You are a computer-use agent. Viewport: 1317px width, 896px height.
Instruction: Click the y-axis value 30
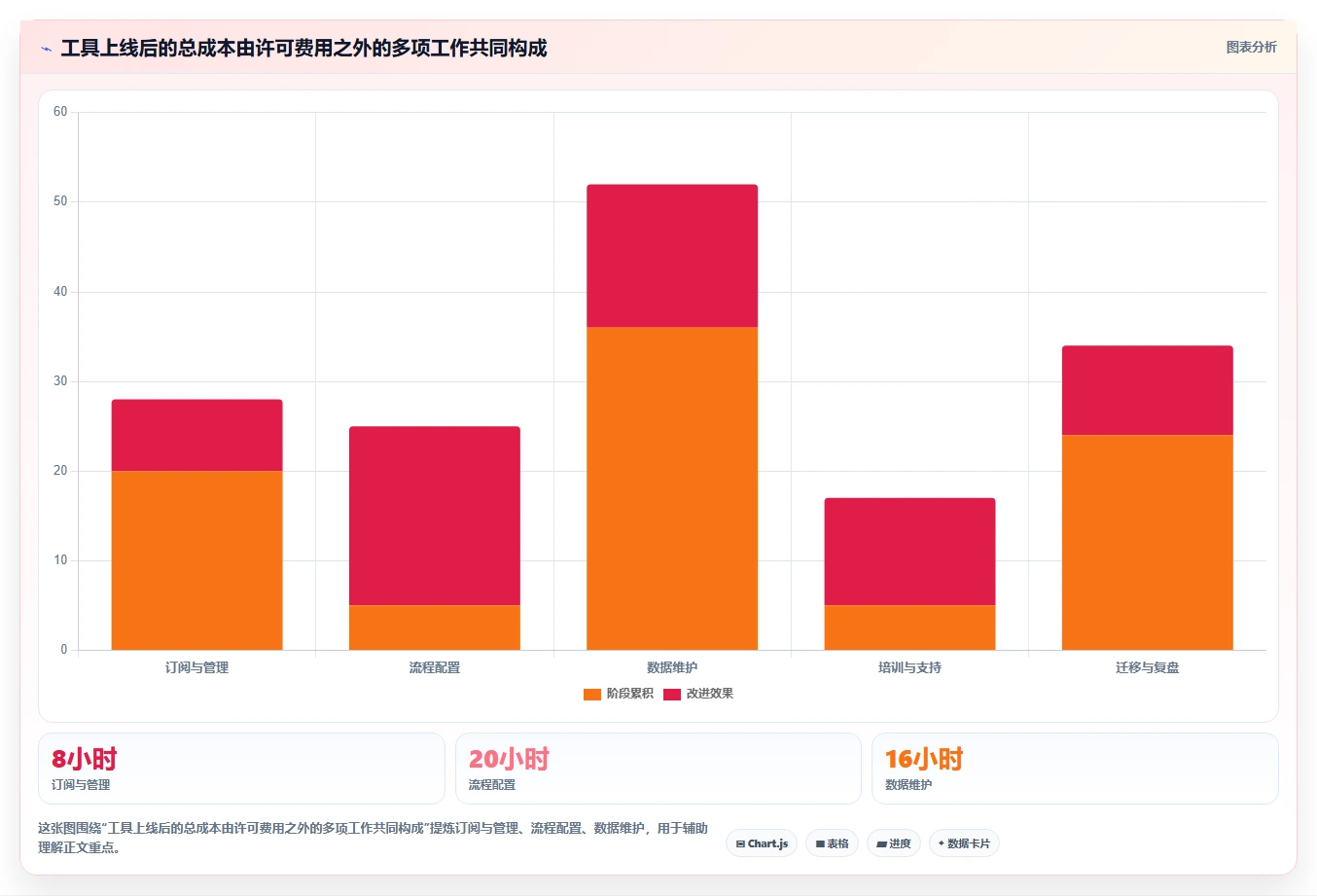coord(60,381)
